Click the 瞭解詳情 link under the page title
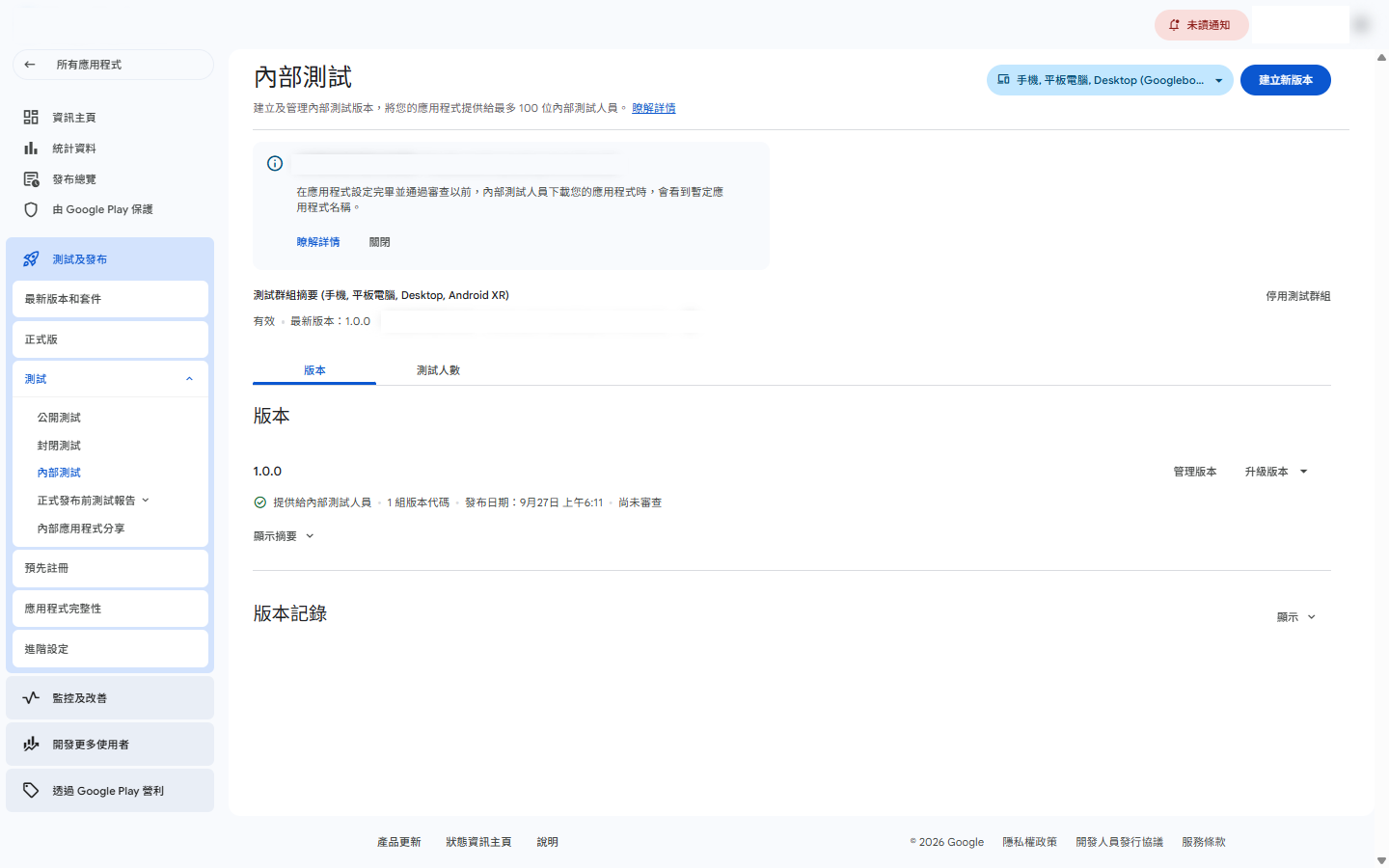This screenshot has width=1389, height=868. pyautogui.click(x=654, y=108)
